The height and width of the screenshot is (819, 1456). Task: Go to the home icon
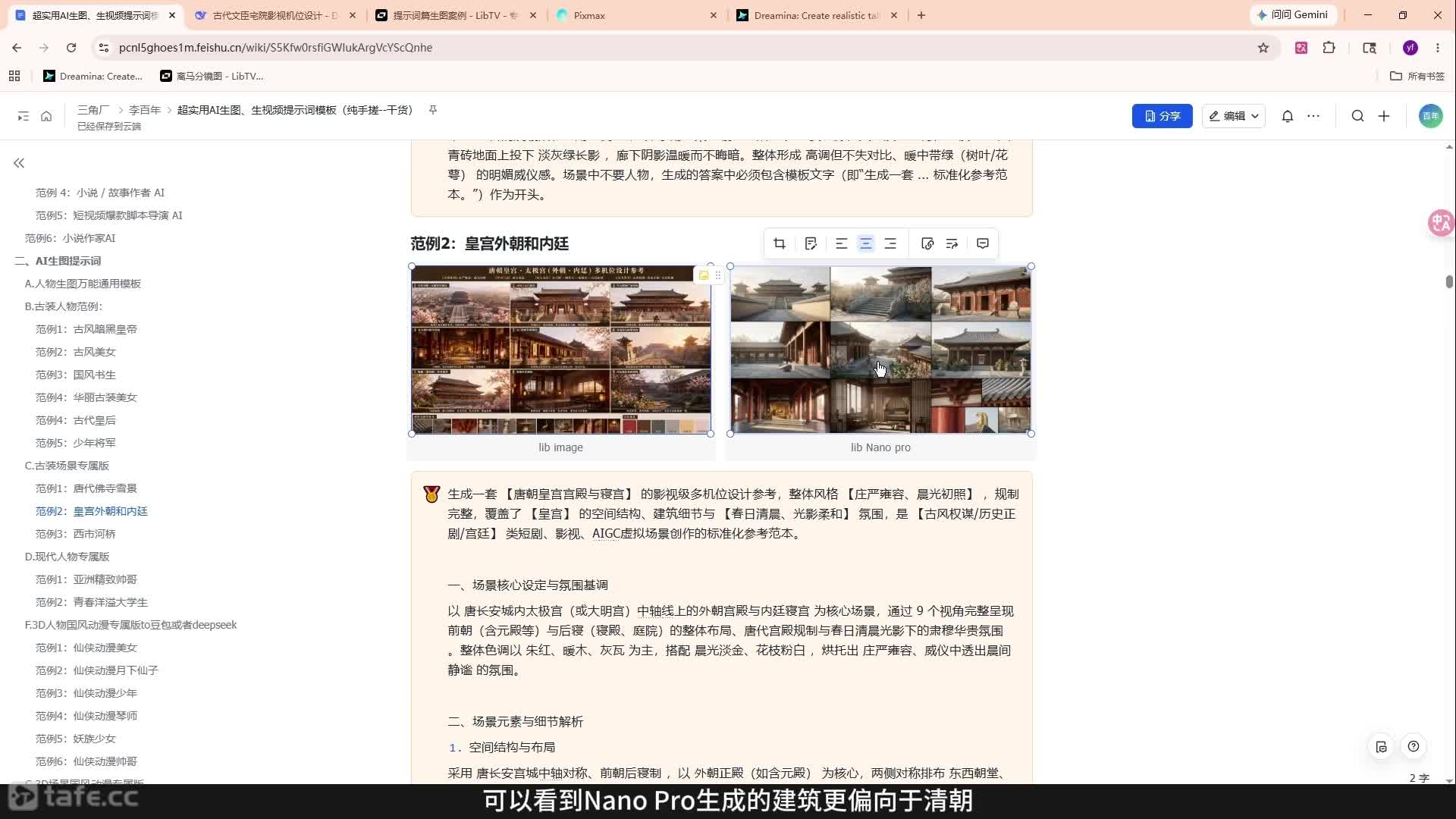coord(46,116)
